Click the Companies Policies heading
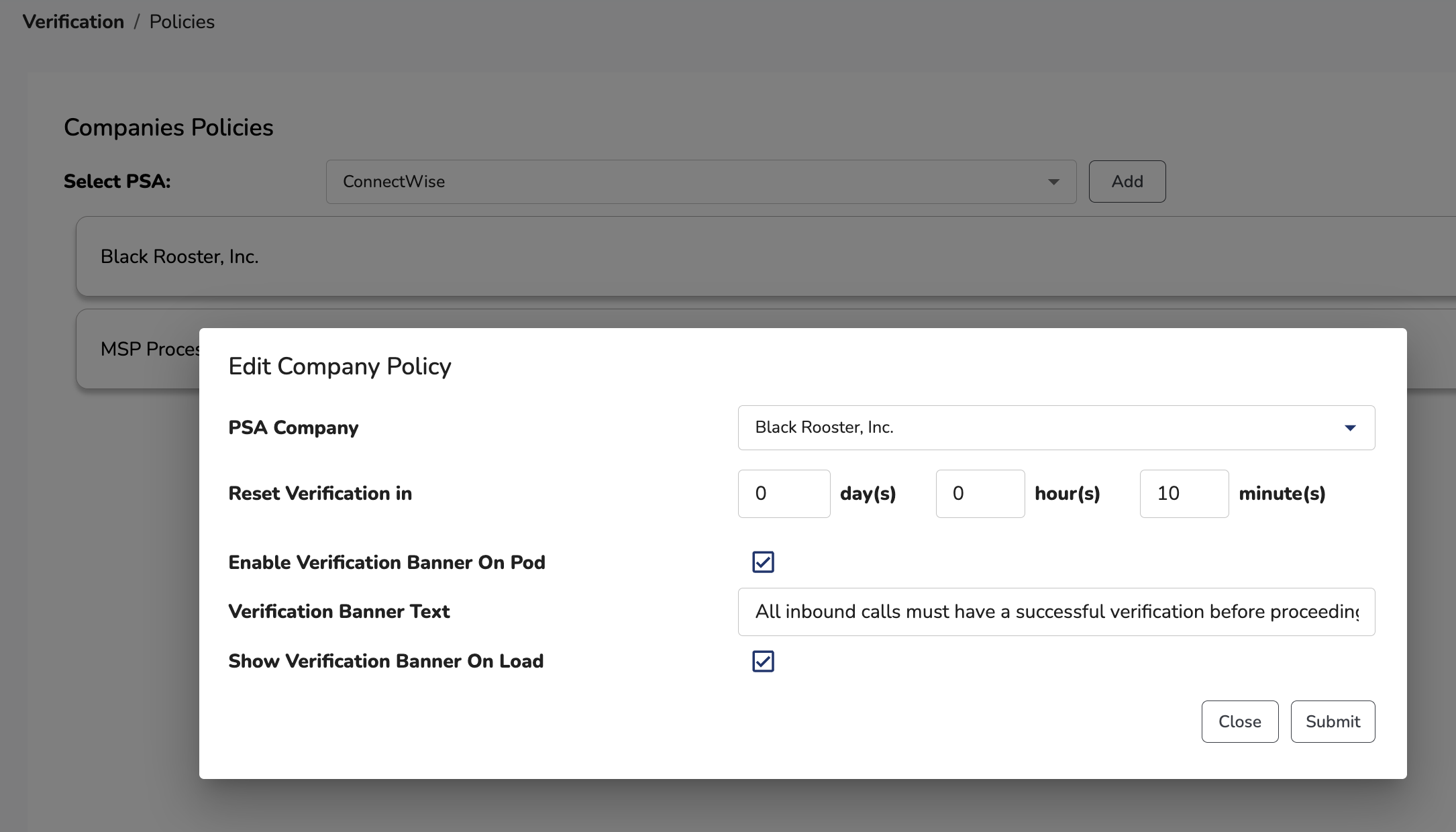 click(168, 127)
